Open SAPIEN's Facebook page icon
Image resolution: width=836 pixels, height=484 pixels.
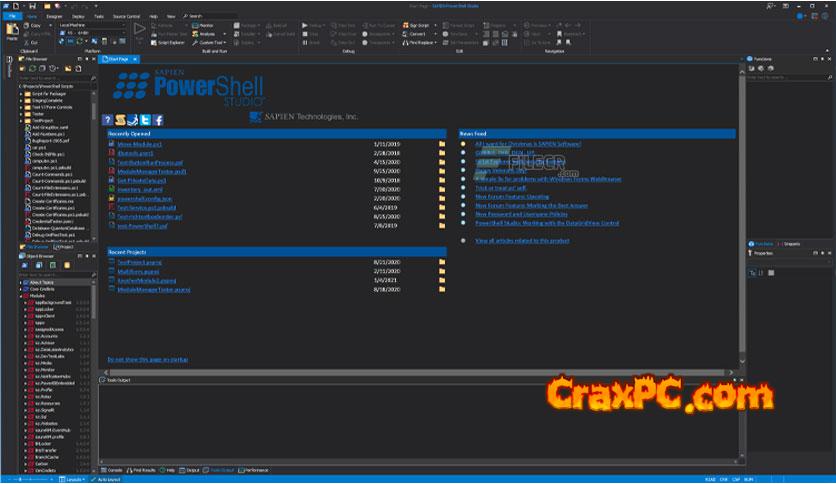pyautogui.click(x=158, y=121)
